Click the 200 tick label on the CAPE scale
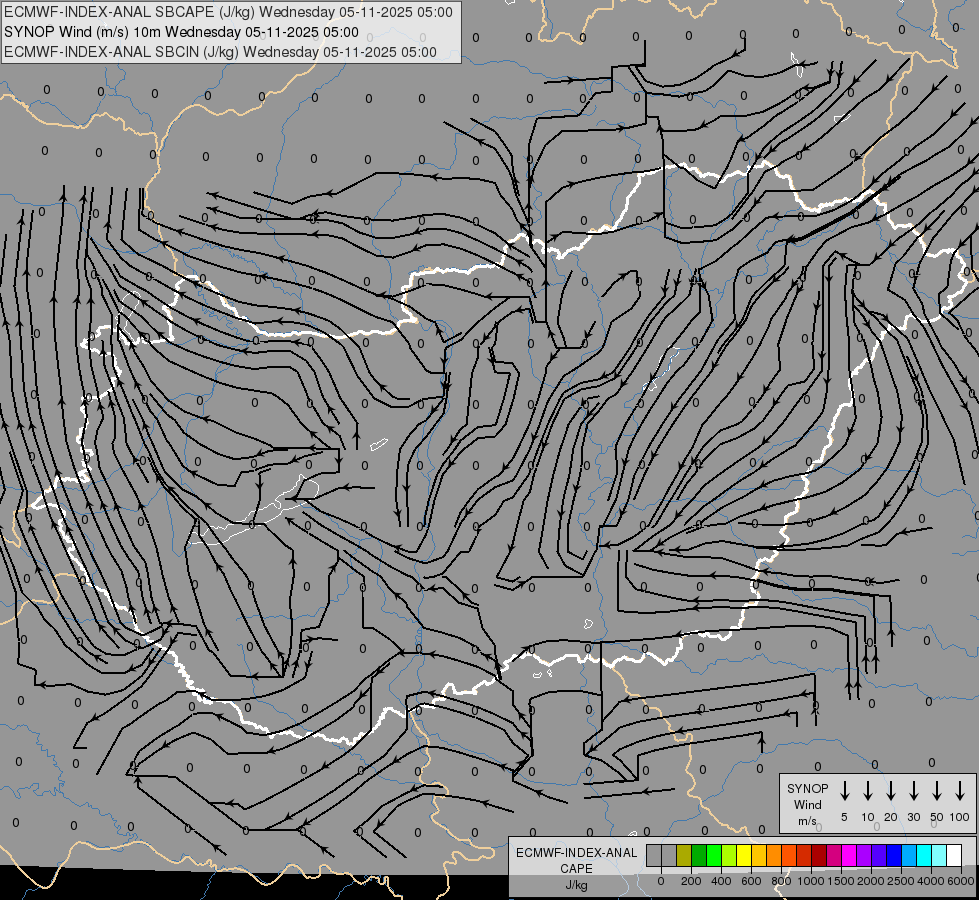This screenshot has width=979, height=900. coord(691,881)
